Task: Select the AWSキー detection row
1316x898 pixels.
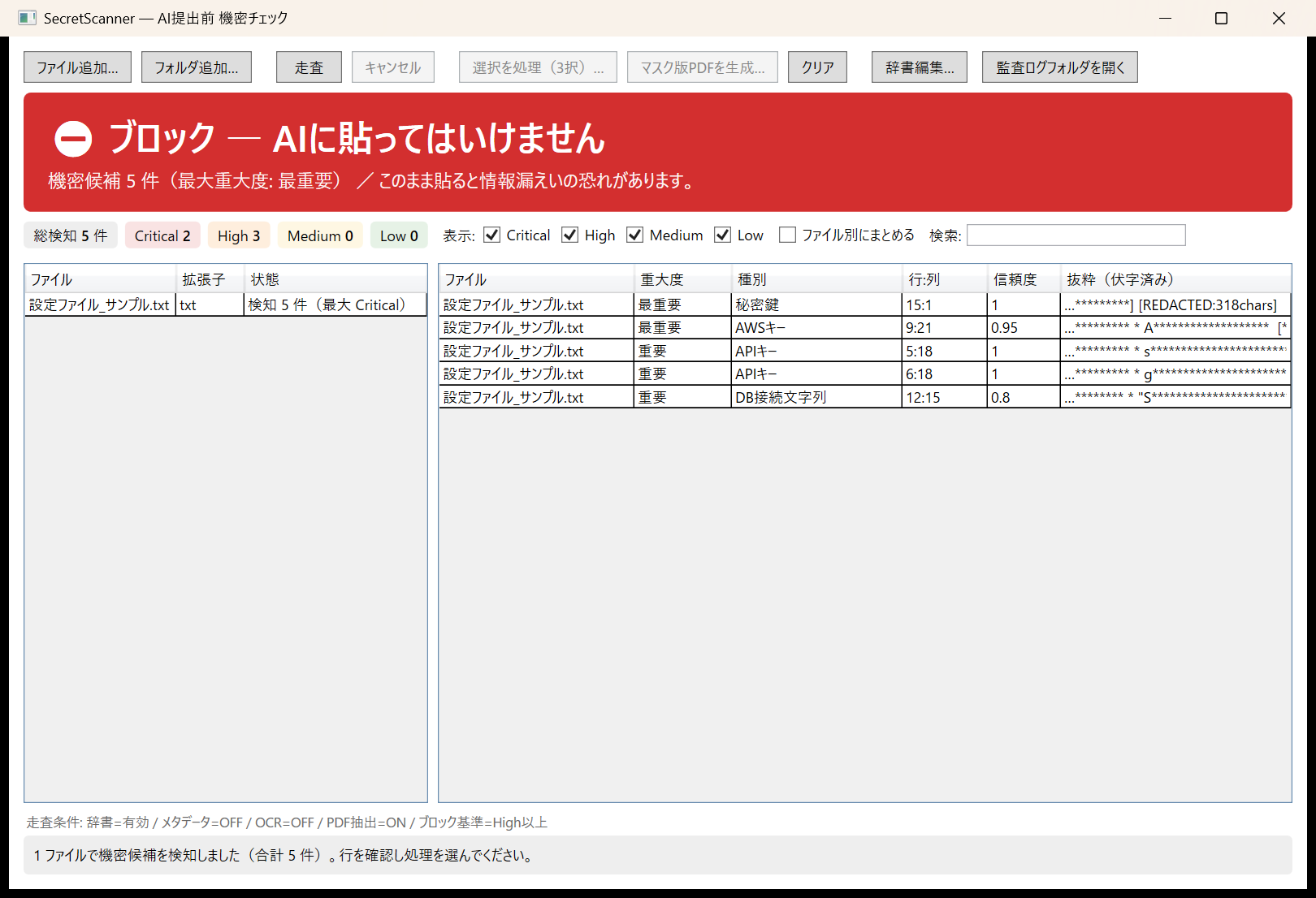Action: (864, 328)
